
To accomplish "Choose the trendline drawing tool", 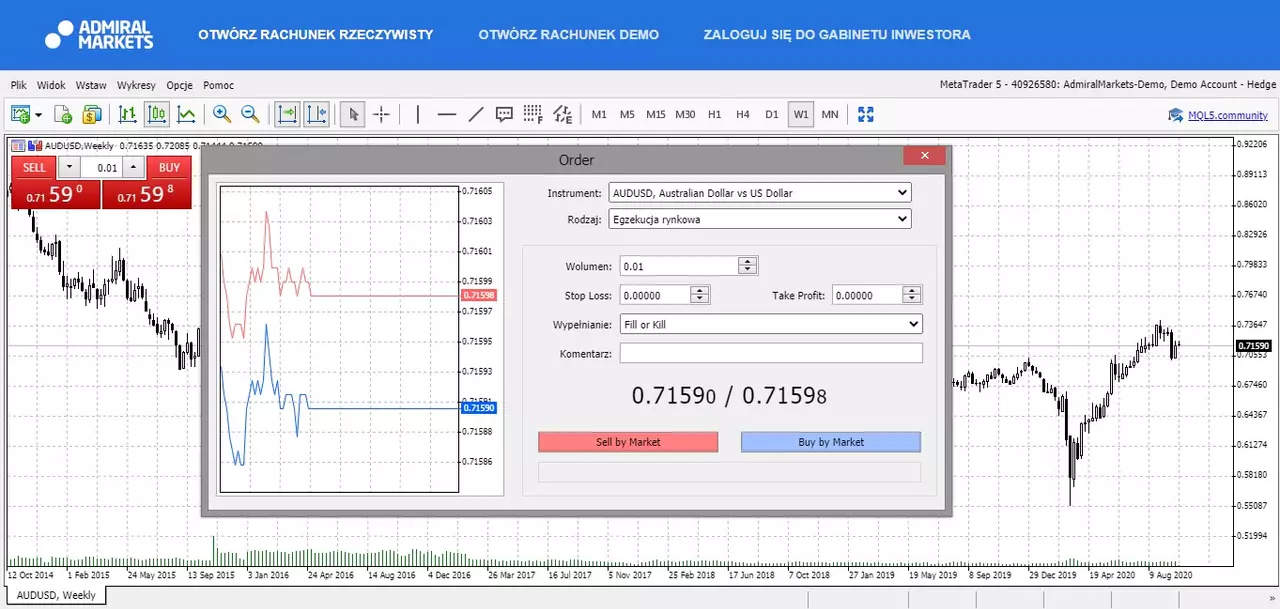I will (476, 114).
